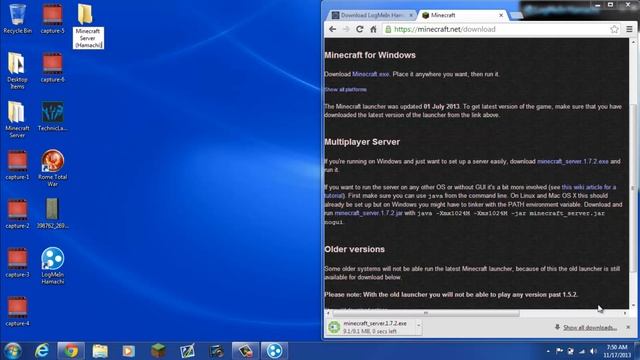Select the capture-5 desktop file
The width and height of the screenshot is (640, 360).
click(x=53, y=18)
